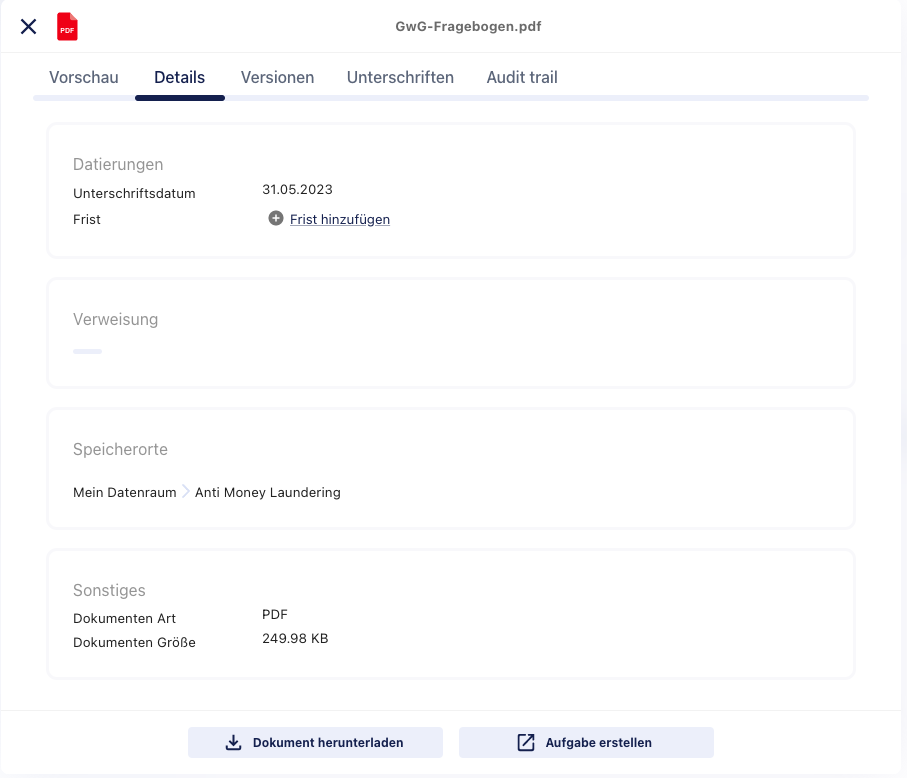
Task: Go to the Unterschriften tab
Action: click(400, 78)
